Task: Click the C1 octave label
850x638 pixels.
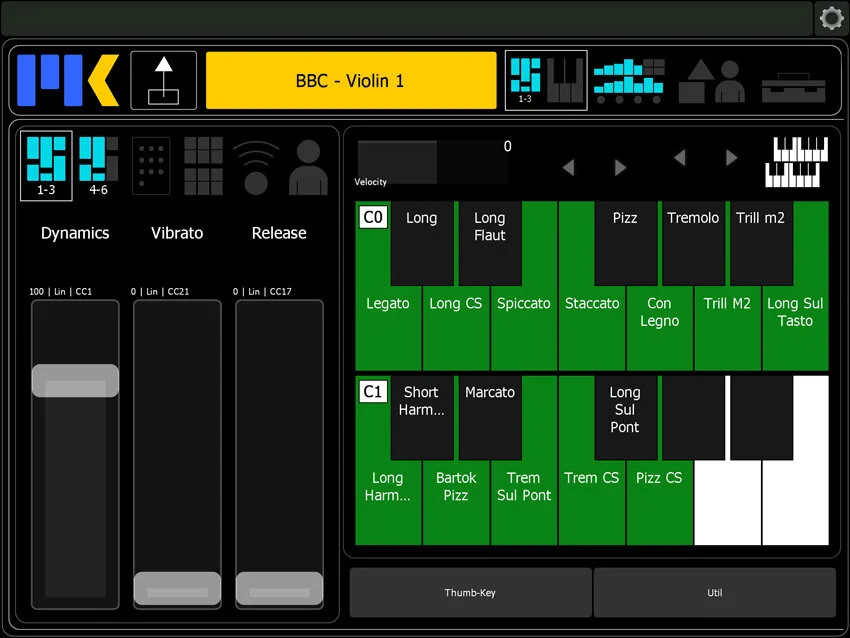Action: [373, 392]
